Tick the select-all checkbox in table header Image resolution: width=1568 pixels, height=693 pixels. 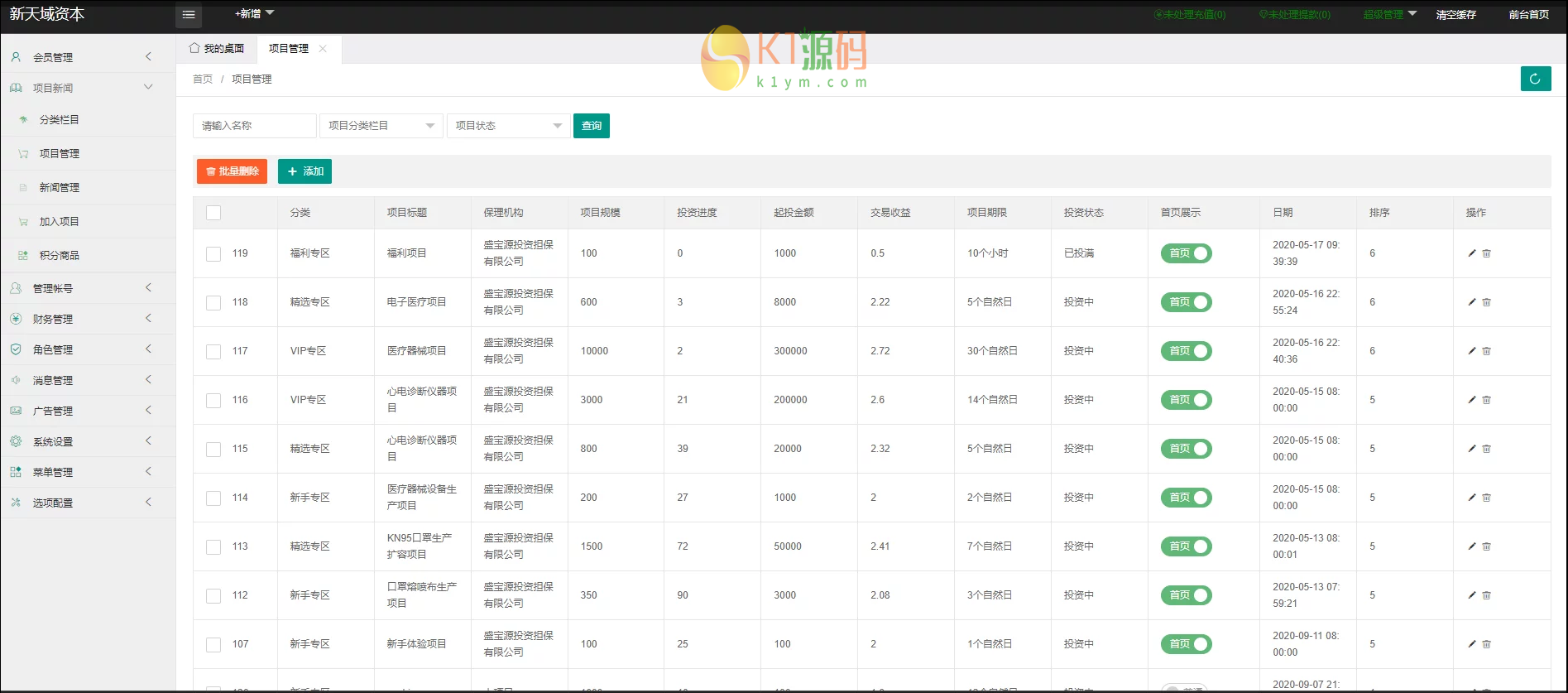pos(213,213)
